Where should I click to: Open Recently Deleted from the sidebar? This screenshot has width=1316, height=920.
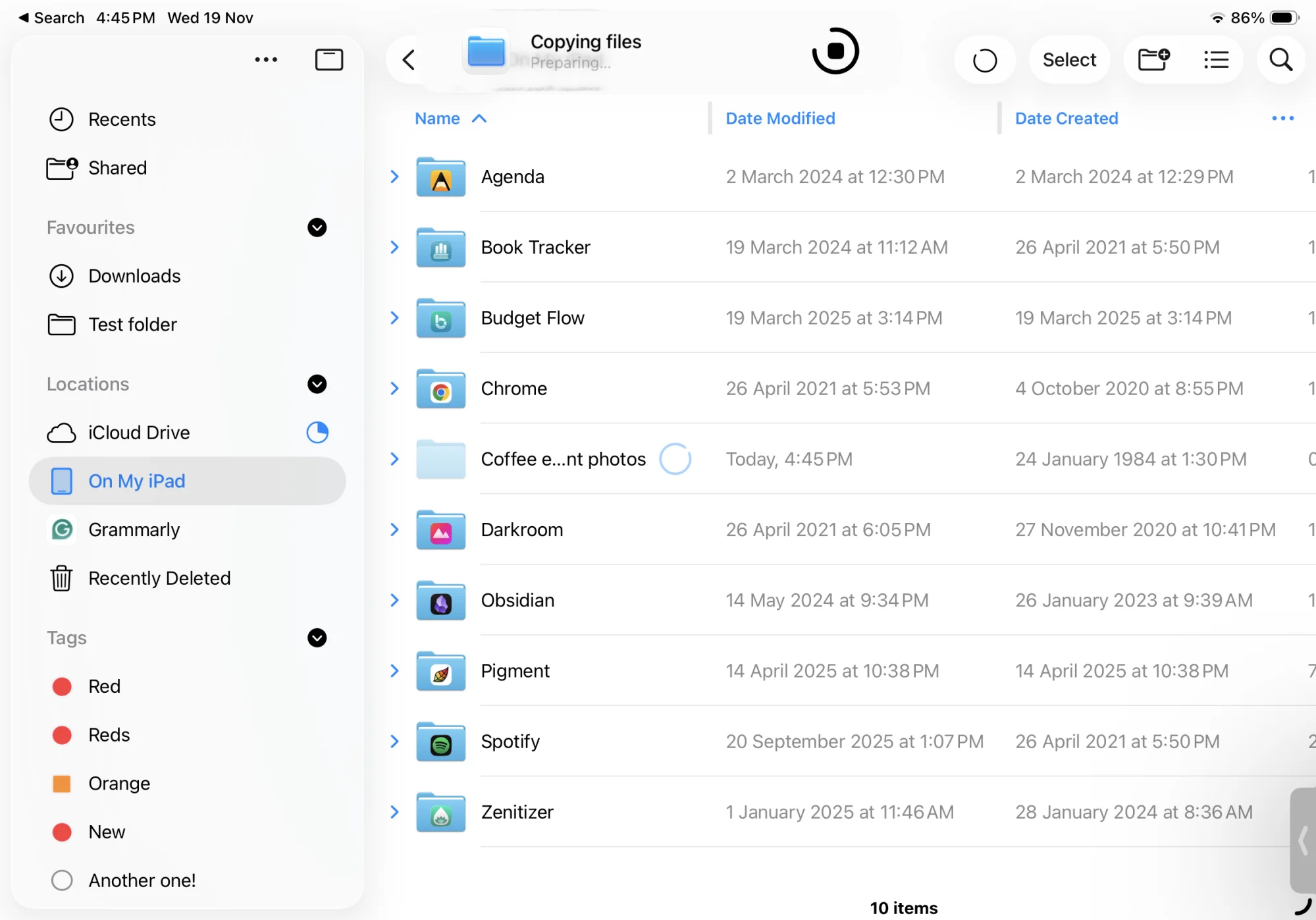159,578
